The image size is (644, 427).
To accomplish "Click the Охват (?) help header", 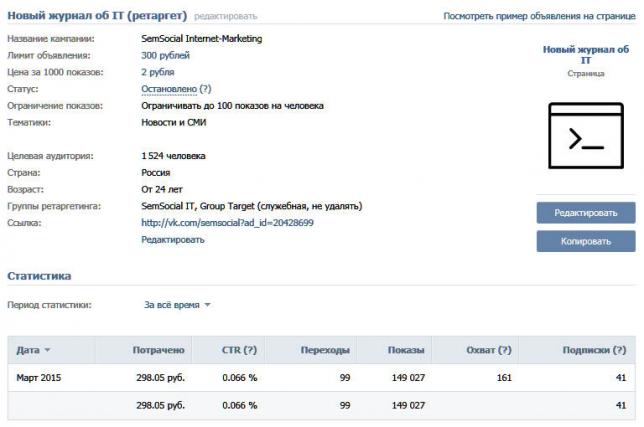I will coord(489,350).
